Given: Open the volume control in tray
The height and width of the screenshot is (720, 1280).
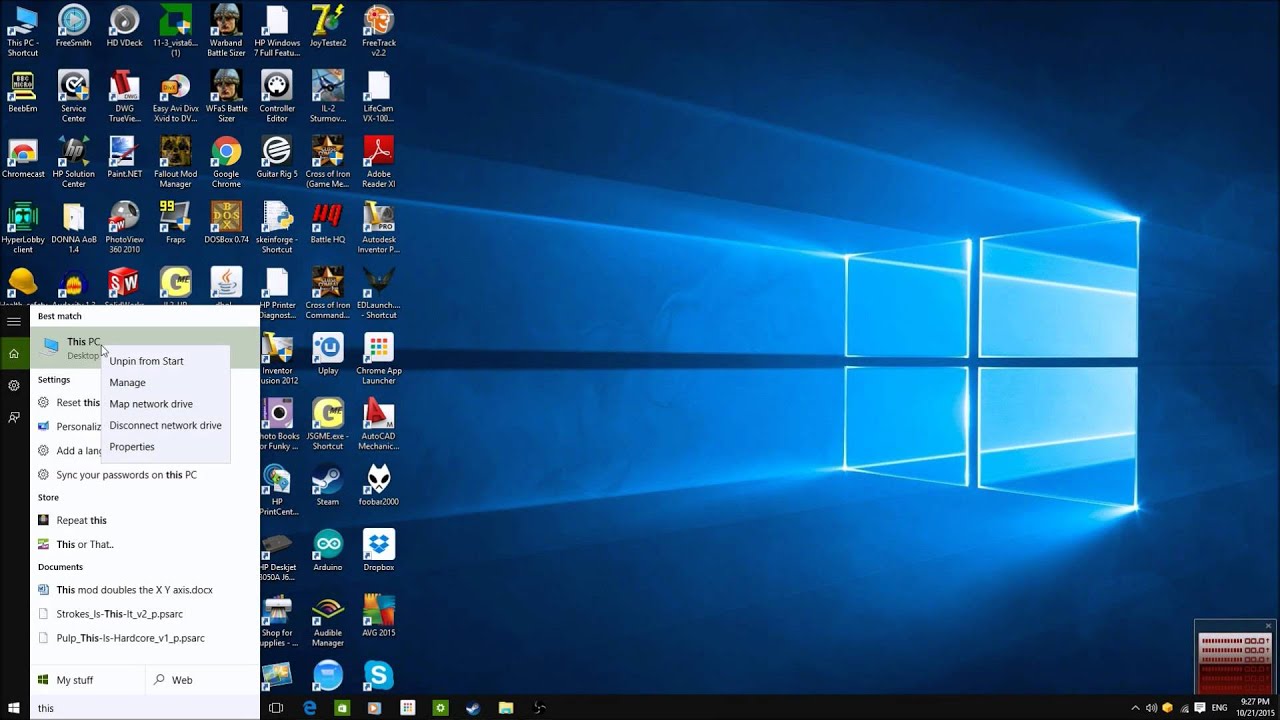Looking at the screenshot, I should (x=1151, y=708).
